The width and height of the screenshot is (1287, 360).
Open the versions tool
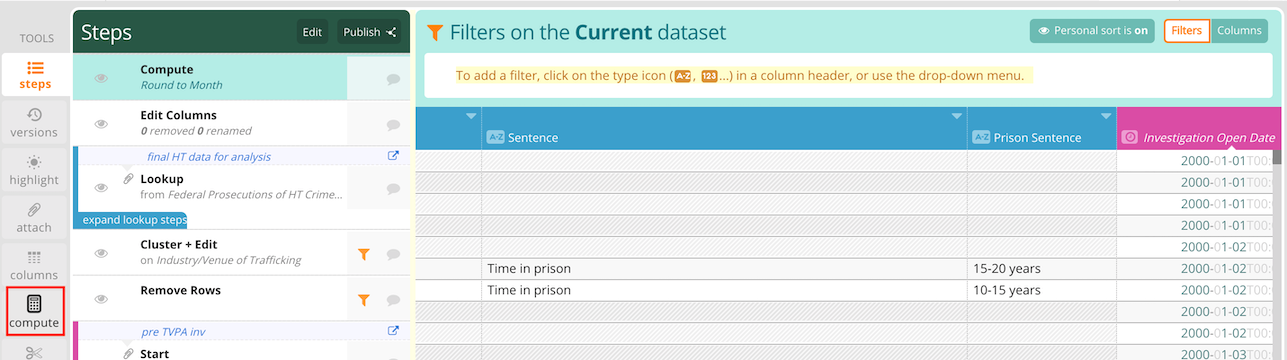pos(35,122)
